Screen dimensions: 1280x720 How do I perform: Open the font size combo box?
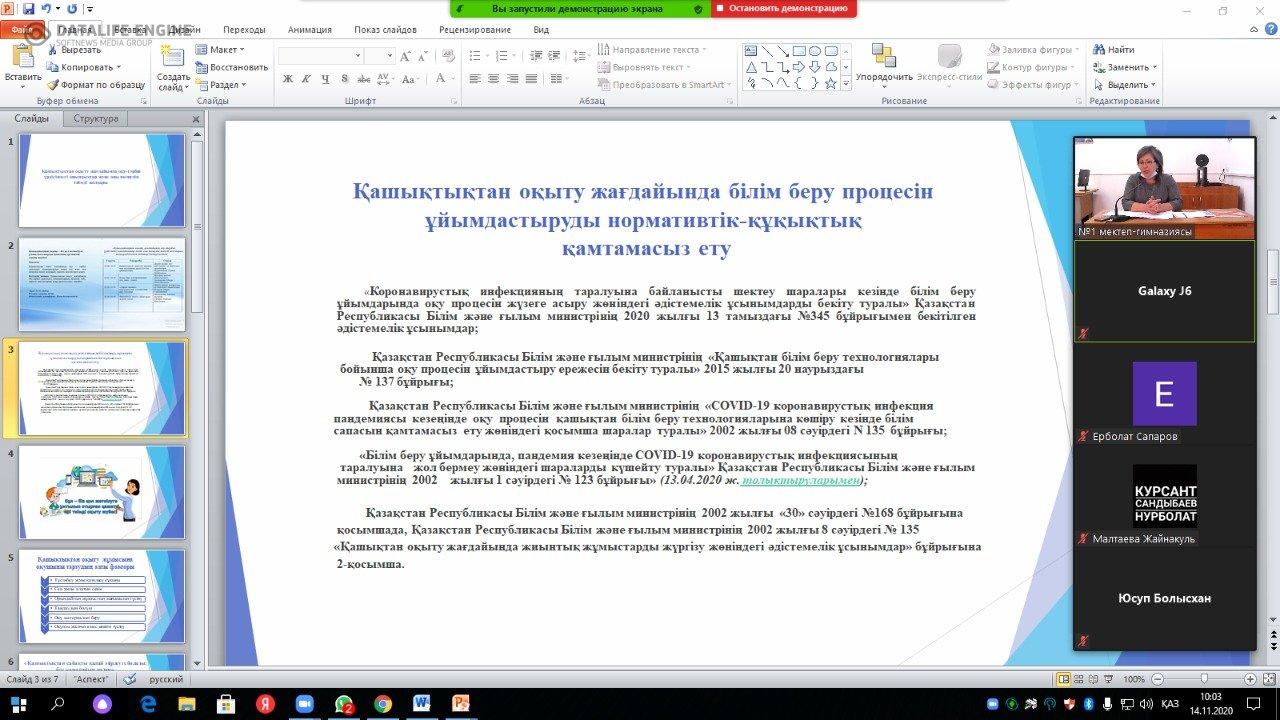click(380, 56)
